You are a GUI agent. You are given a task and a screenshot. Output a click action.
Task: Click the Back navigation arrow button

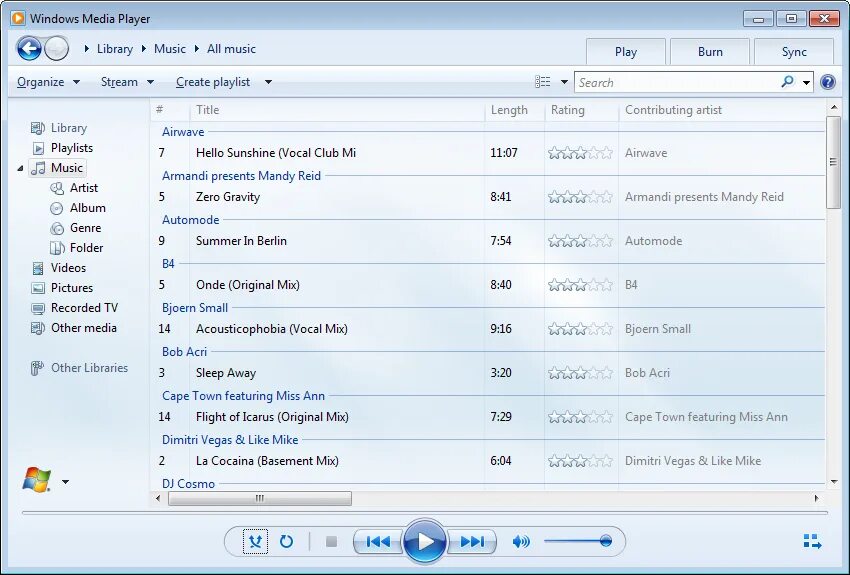[x=29, y=49]
